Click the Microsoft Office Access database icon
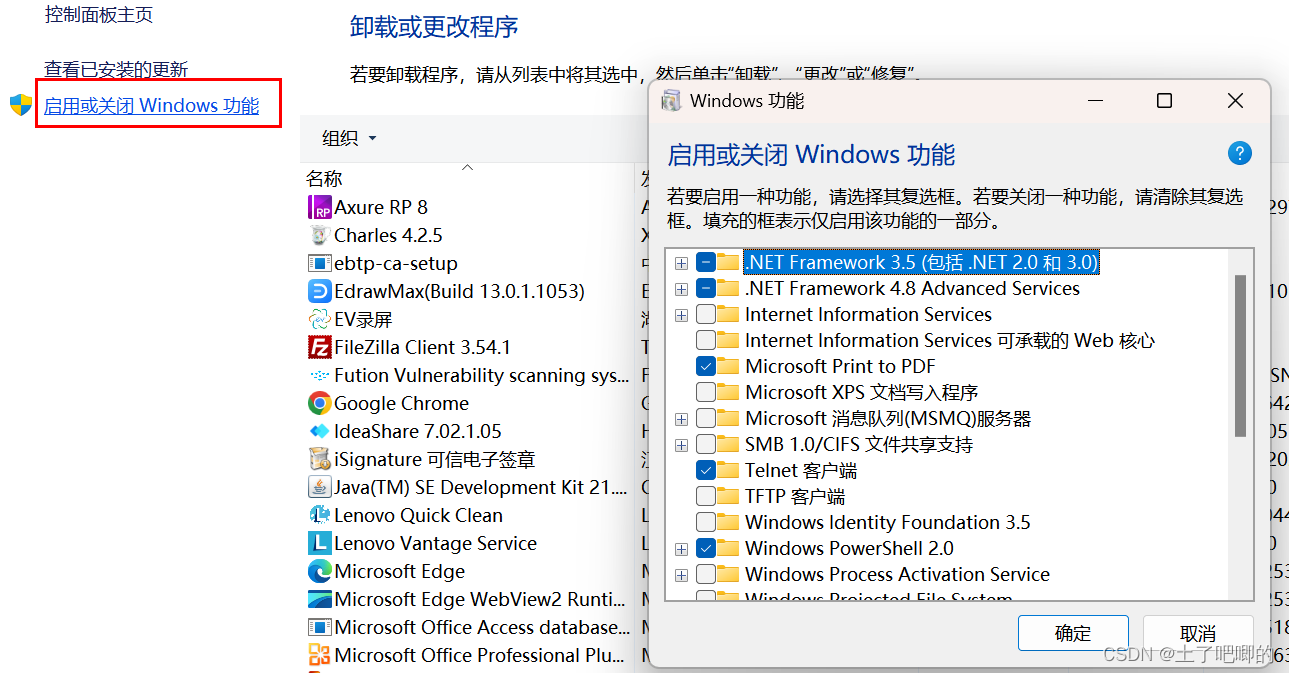This screenshot has height=673, width=1289. [x=320, y=627]
